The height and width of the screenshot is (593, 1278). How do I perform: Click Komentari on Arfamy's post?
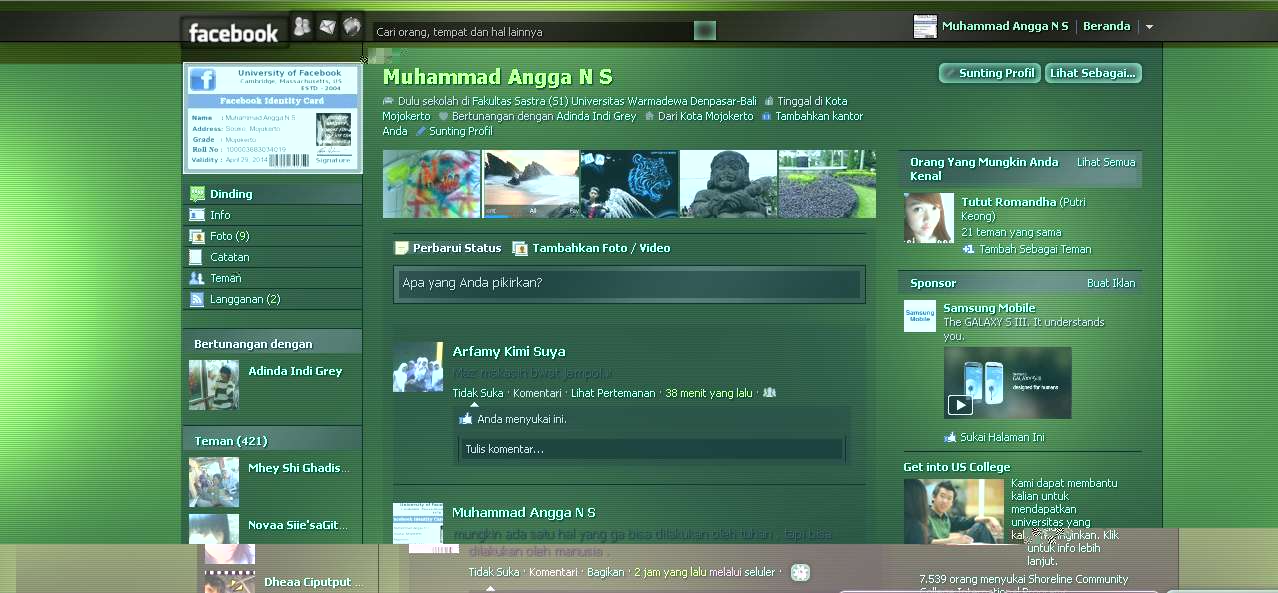[x=537, y=393]
